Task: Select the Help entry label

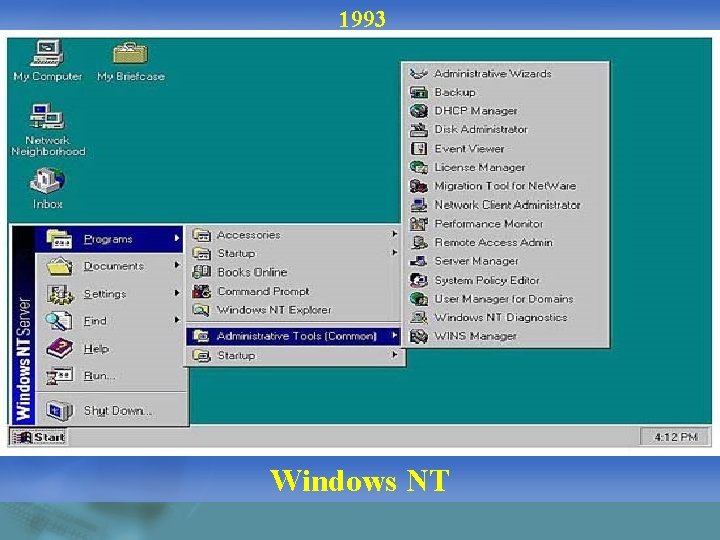Action: [x=96, y=349]
